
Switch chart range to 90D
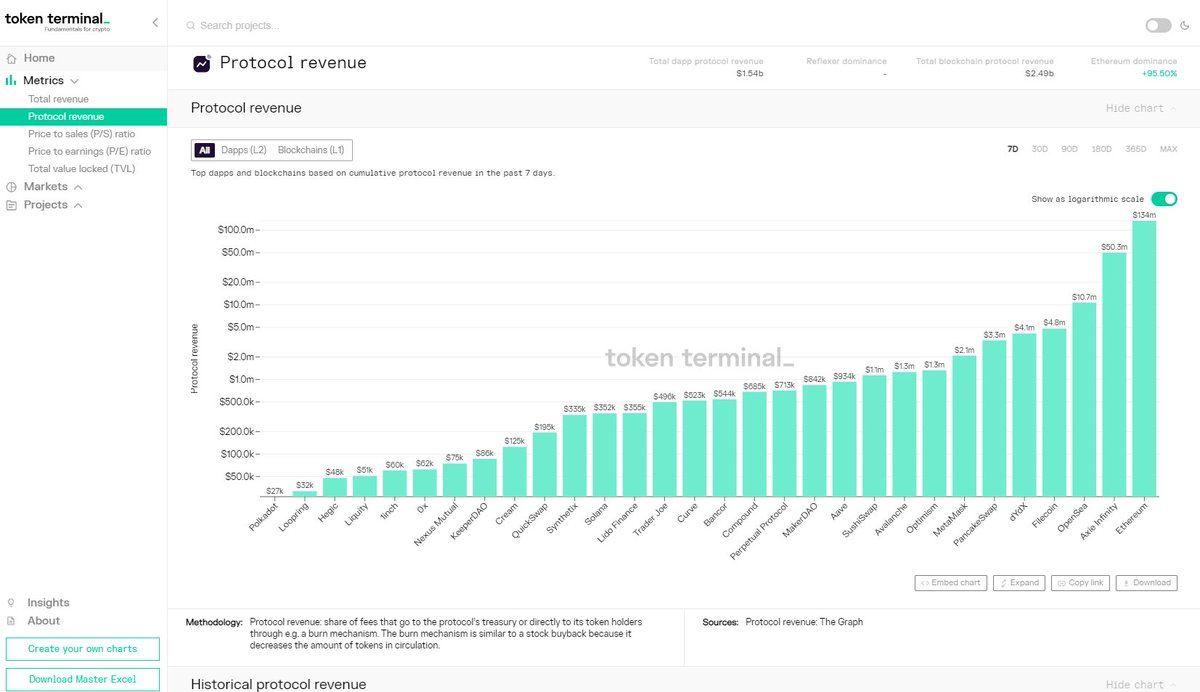[x=1070, y=149]
